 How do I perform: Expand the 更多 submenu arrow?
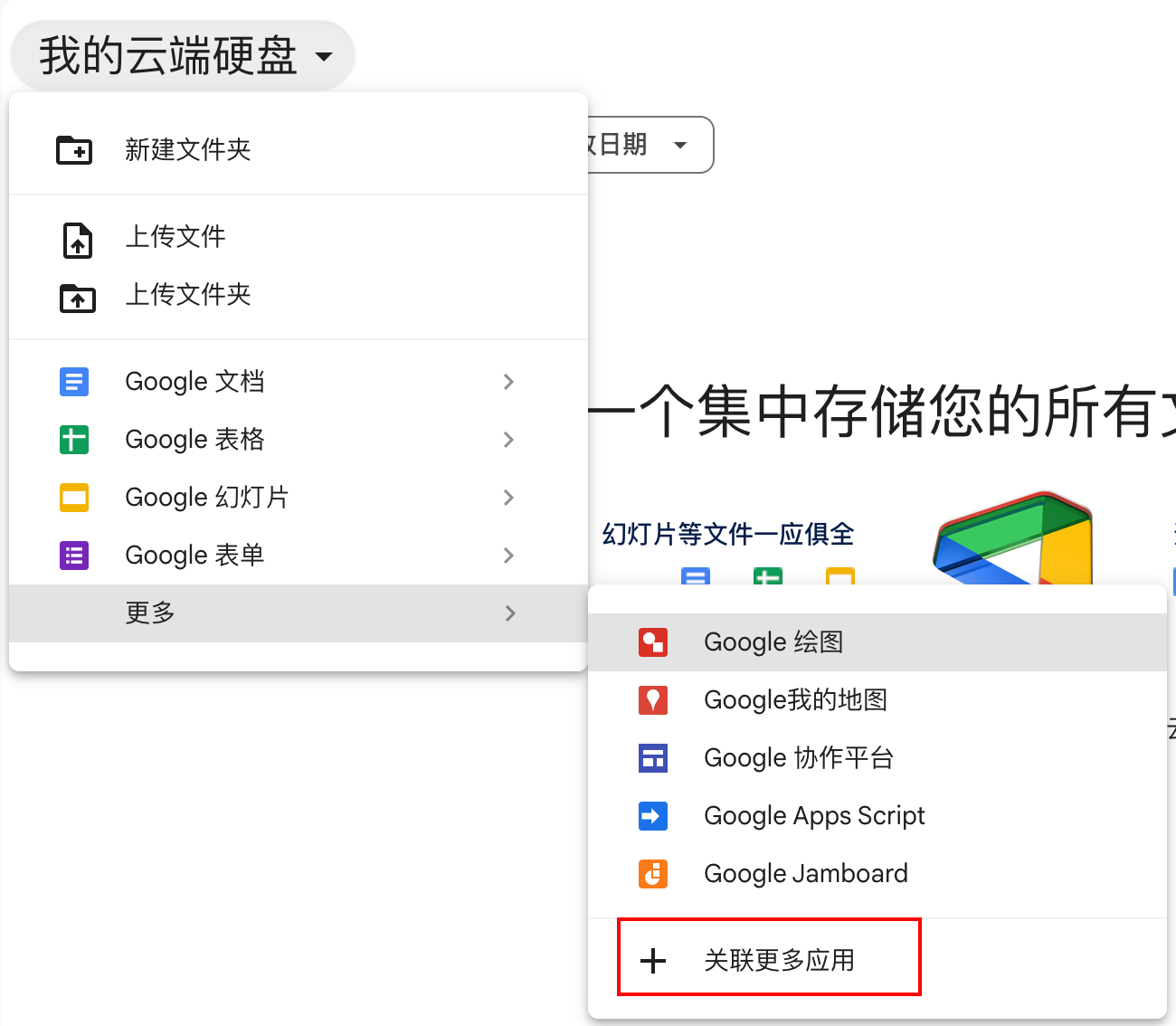tap(509, 613)
